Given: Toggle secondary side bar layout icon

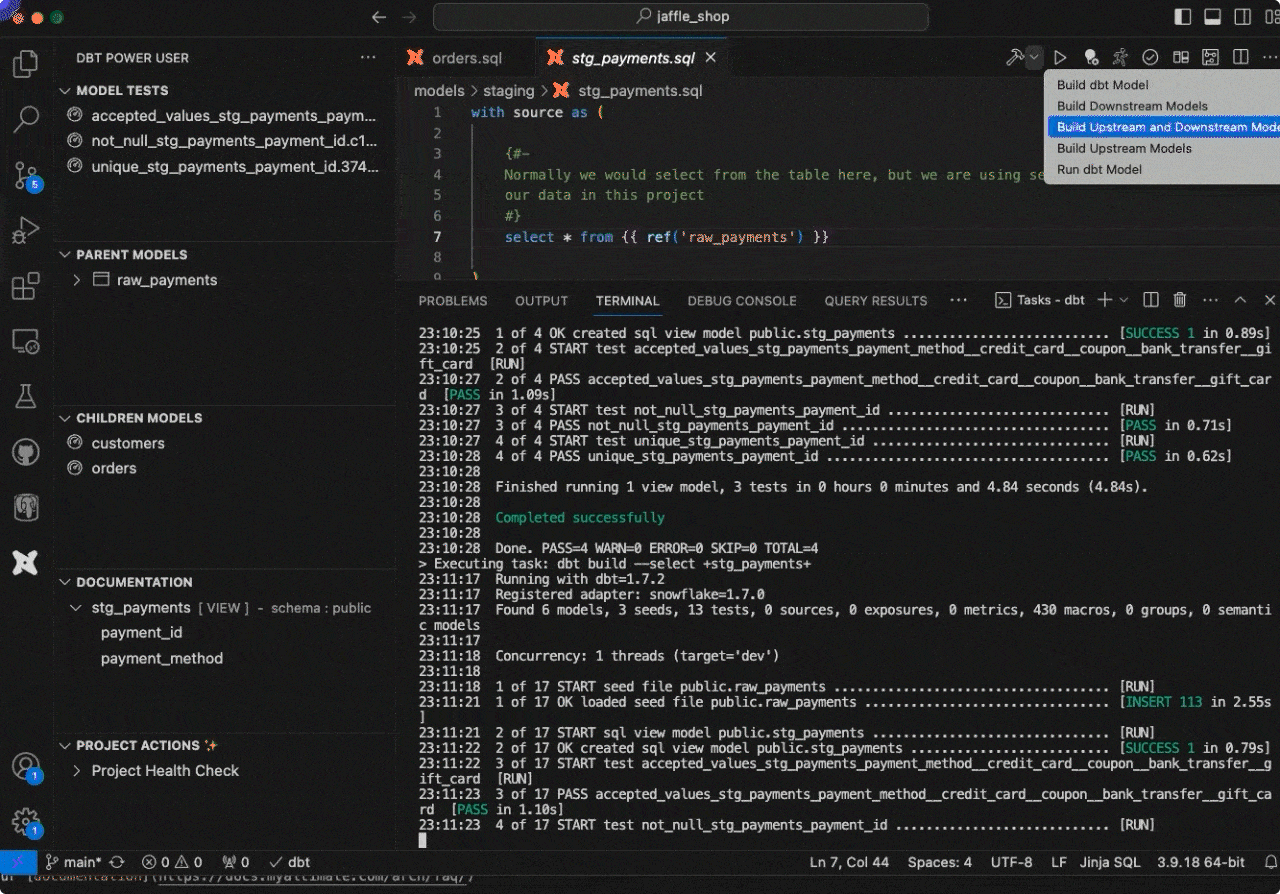Looking at the screenshot, I should click(x=1241, y=17).
